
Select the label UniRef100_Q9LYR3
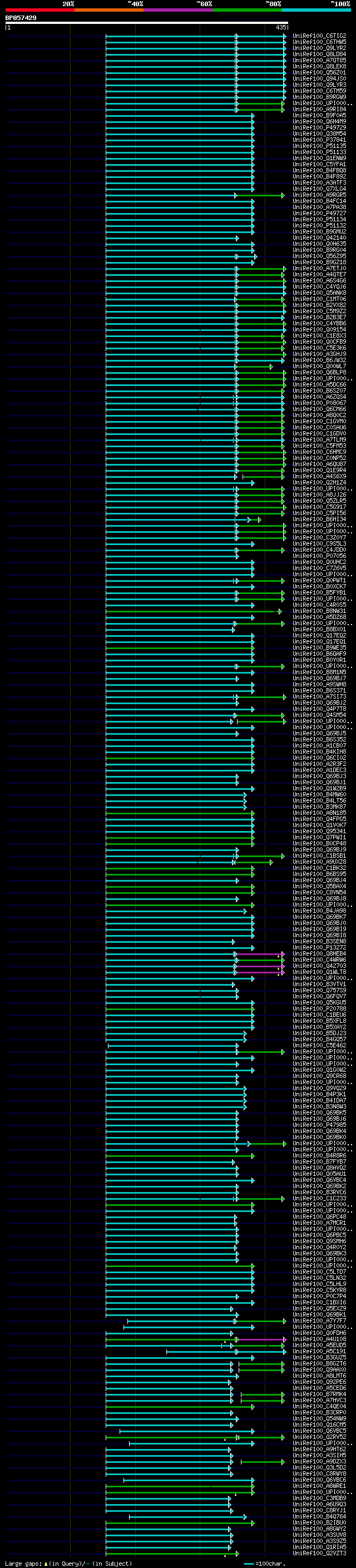(319, 85)
